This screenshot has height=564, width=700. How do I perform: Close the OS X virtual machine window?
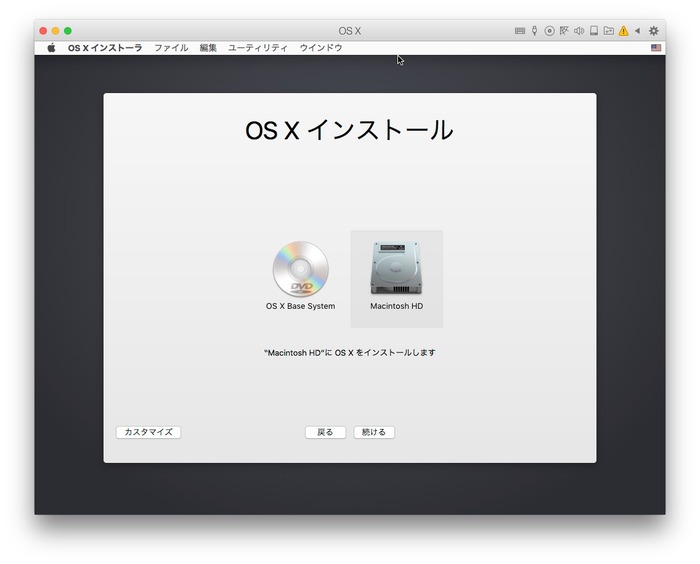pos(43,31)
